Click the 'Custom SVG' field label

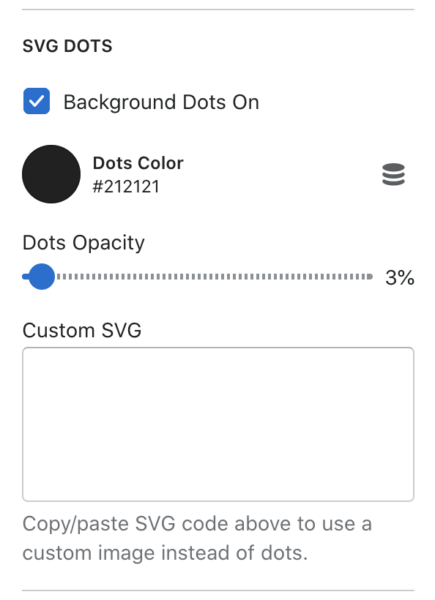pyautogui.click(x=82, y=330)
